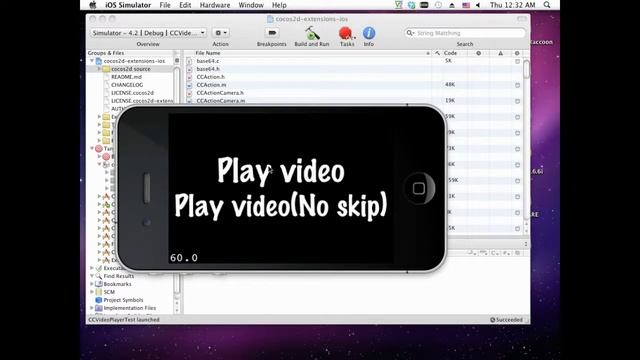
Task: Select CCAction.h in the file list
Action: point(210,77)
